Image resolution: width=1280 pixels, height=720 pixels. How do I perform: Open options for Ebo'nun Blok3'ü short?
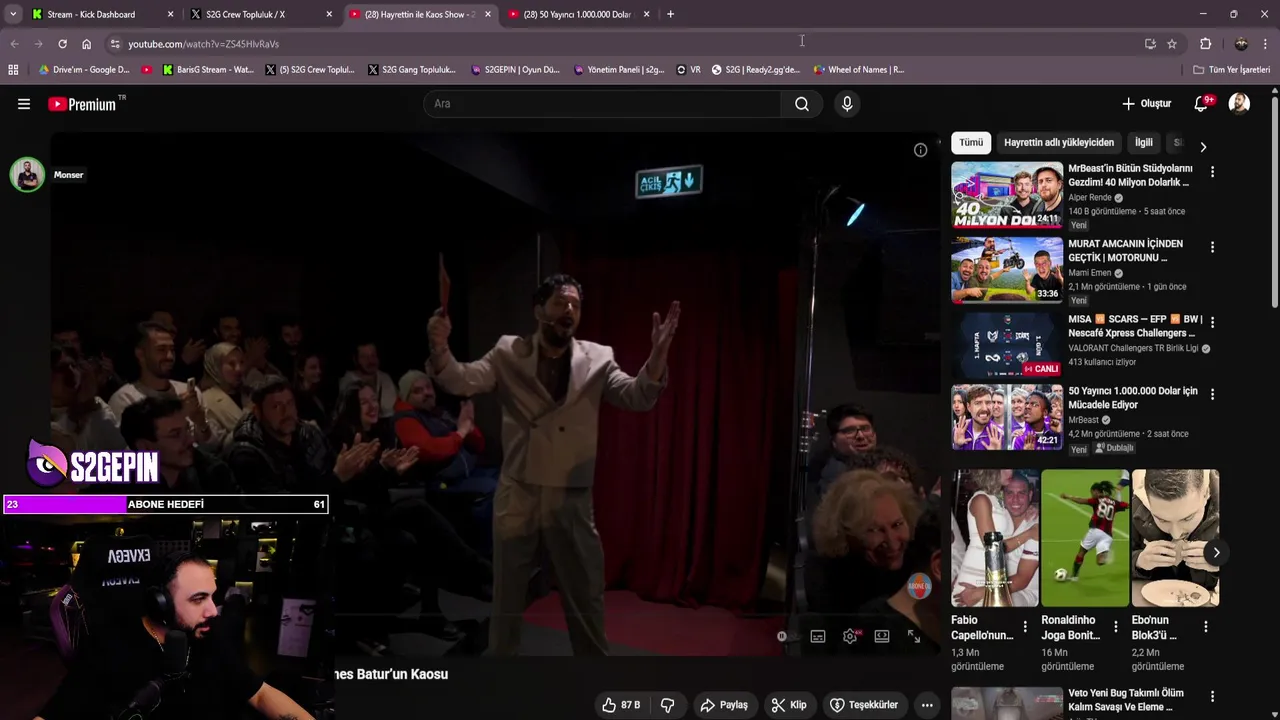click(1205, 627)
